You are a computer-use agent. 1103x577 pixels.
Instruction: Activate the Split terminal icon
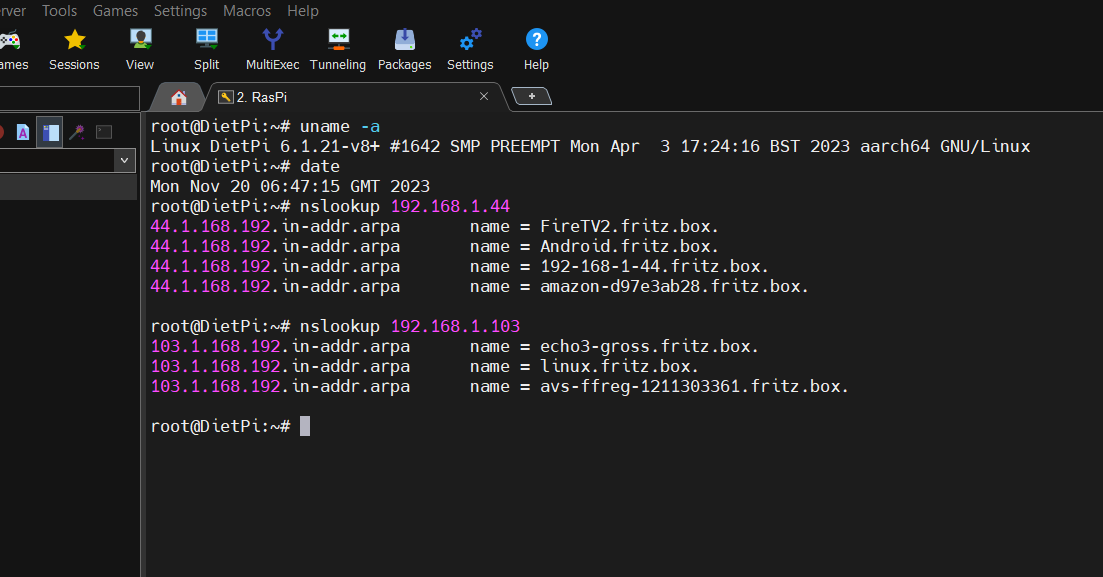pos(206,45)
